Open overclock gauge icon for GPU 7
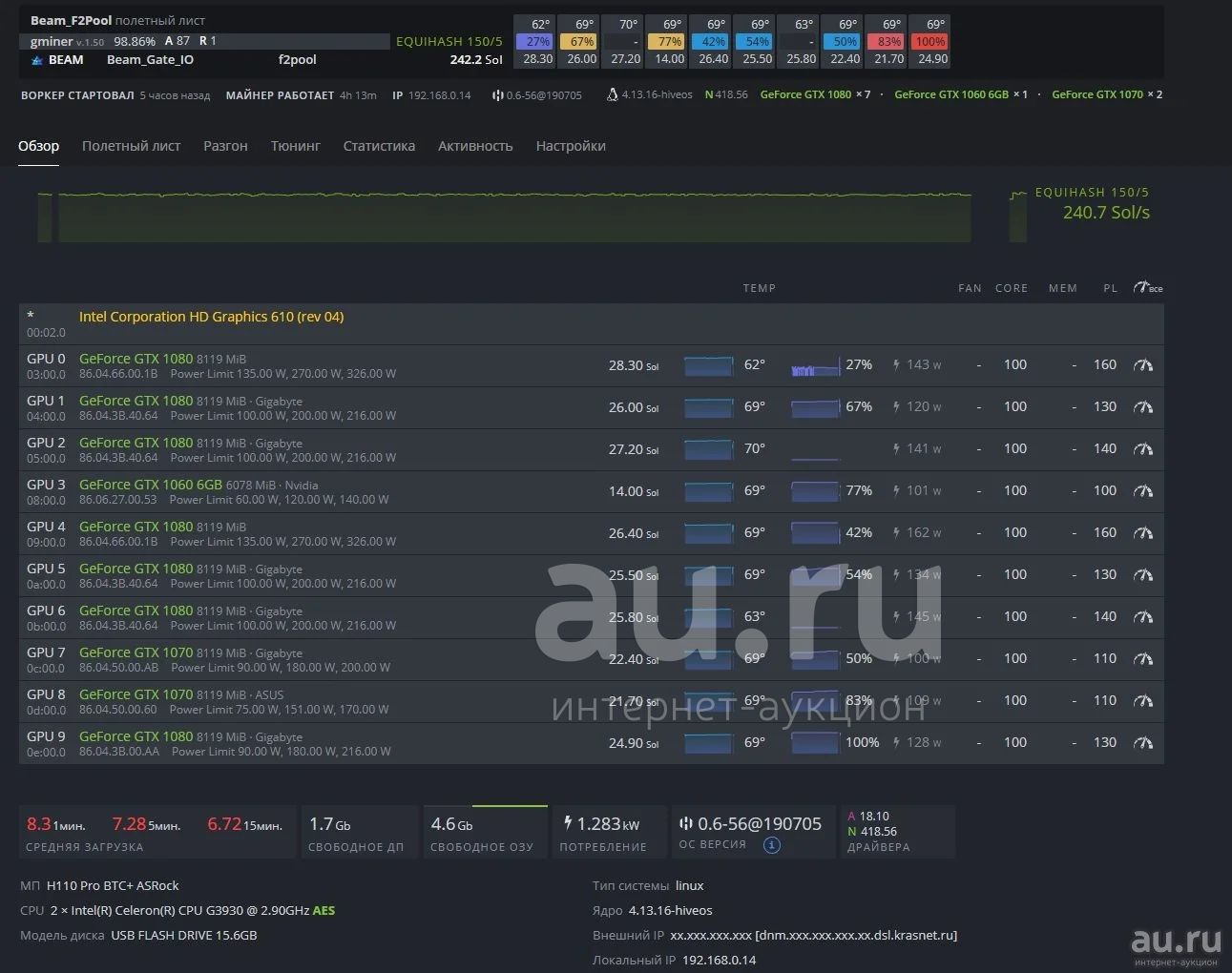 1142,659
